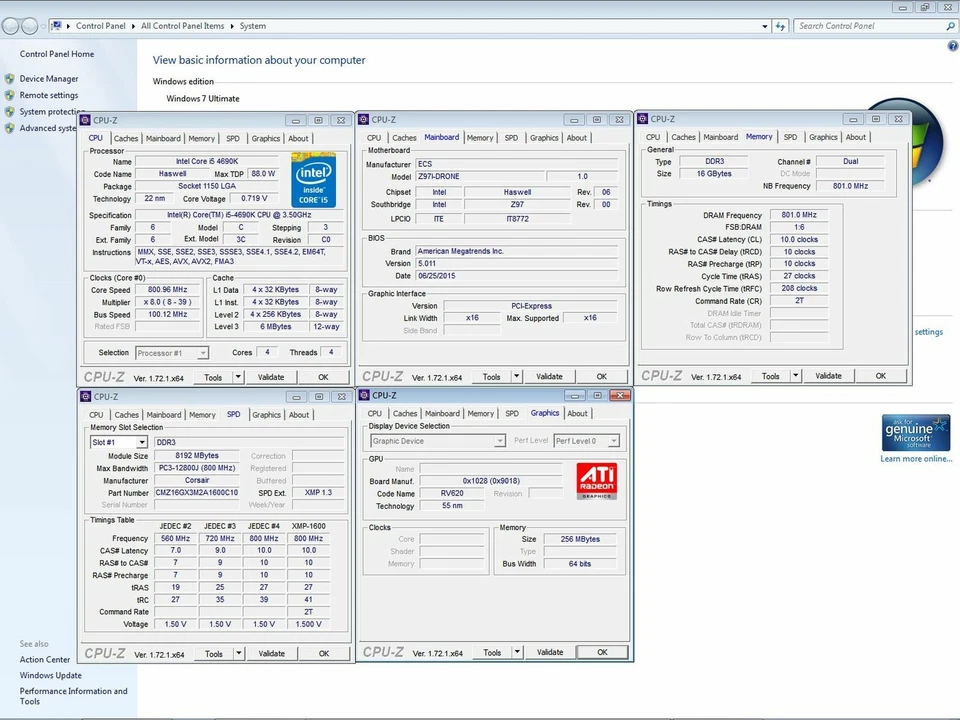Click the shield icon beside Remote settings

coord(10,96)
